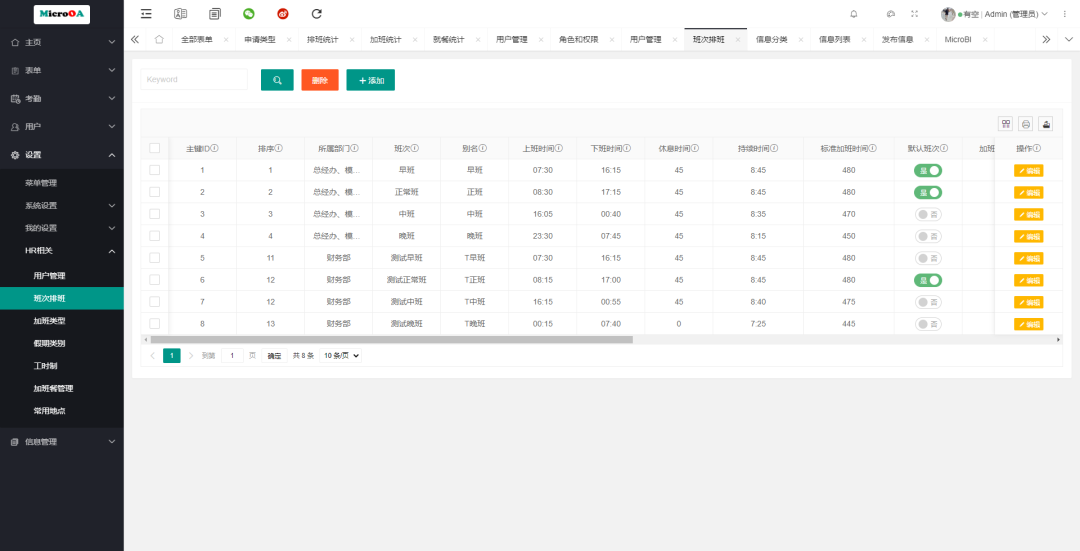Print the table with printer icon
This screenshot has width=1080, height=551.
coord(1026,124)
